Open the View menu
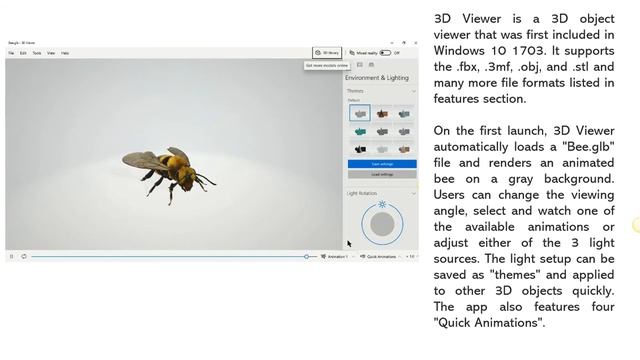640x360 pixels. (x=51, y=53)
